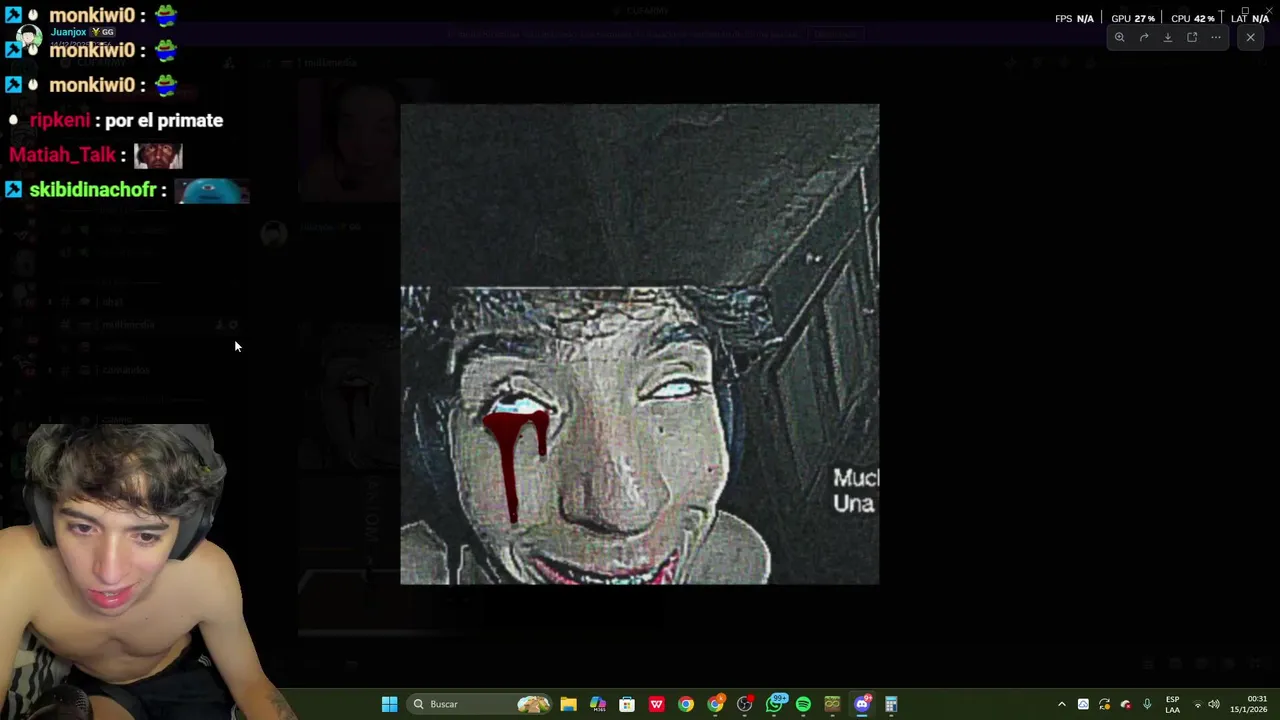Click the cloud sync tray icon
The height and width of the screenshot is (720, 1280).
click(1083, 704)
